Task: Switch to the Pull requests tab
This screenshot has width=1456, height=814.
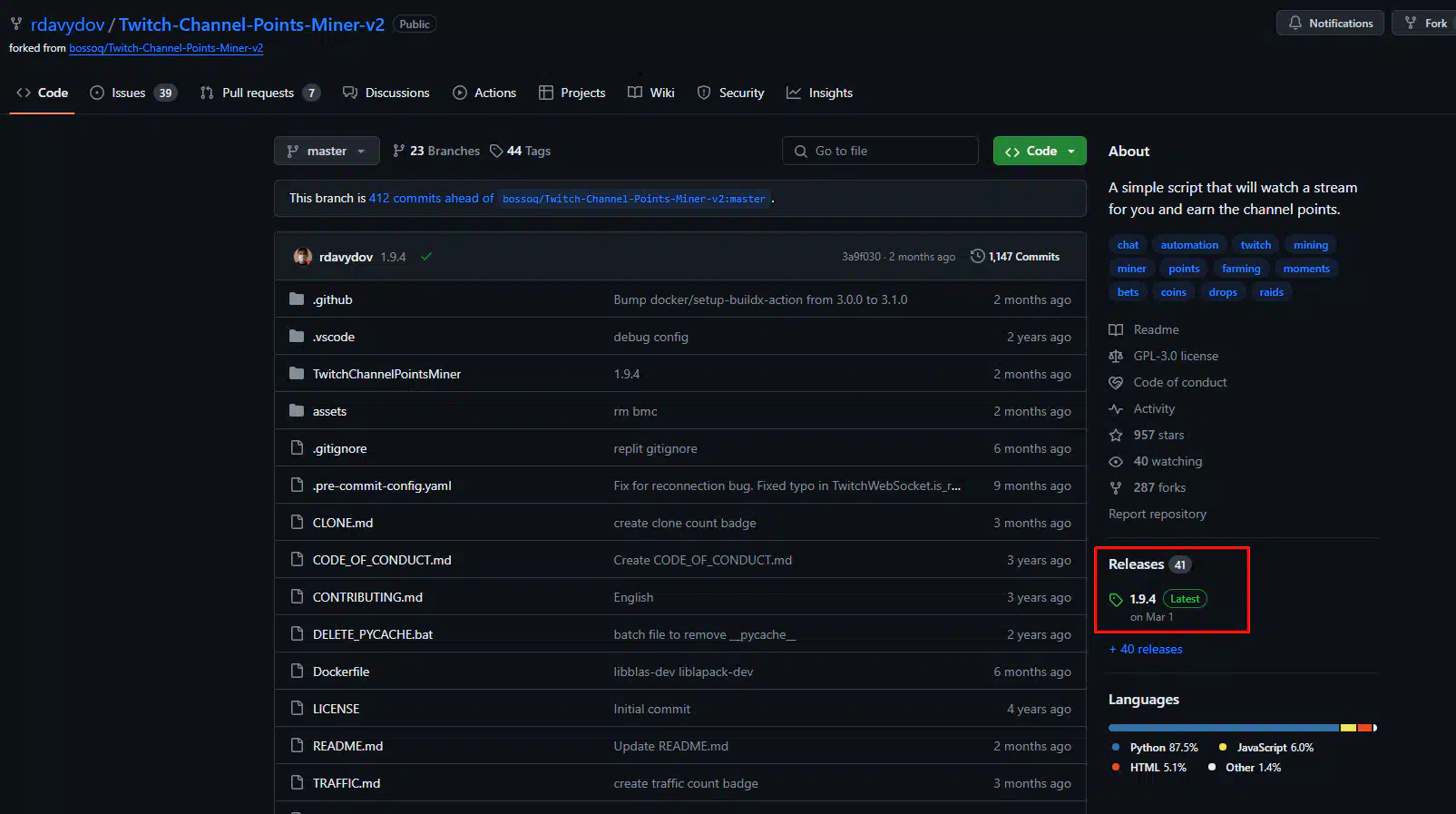Action: (259, 93)
